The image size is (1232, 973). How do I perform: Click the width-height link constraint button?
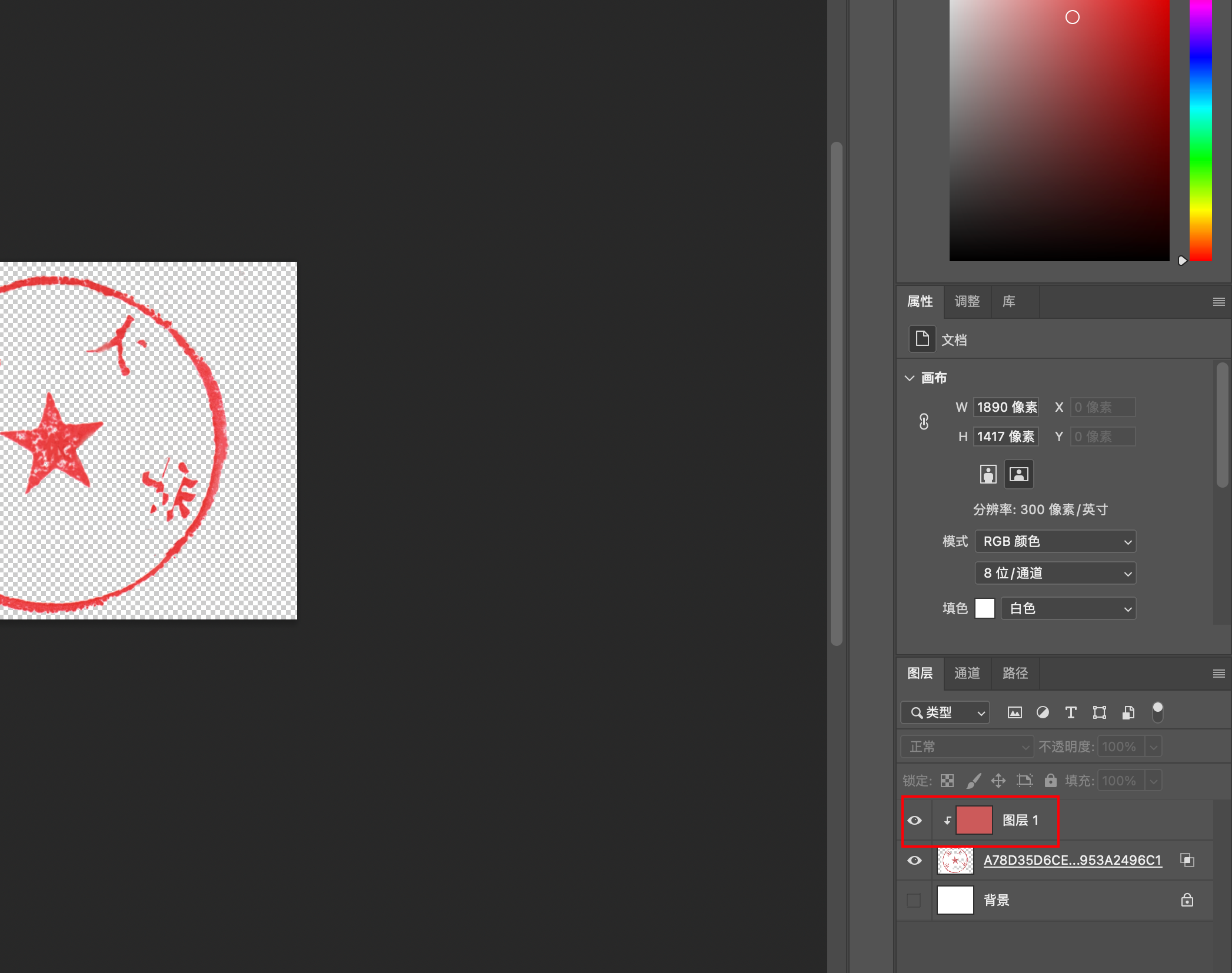924,422
